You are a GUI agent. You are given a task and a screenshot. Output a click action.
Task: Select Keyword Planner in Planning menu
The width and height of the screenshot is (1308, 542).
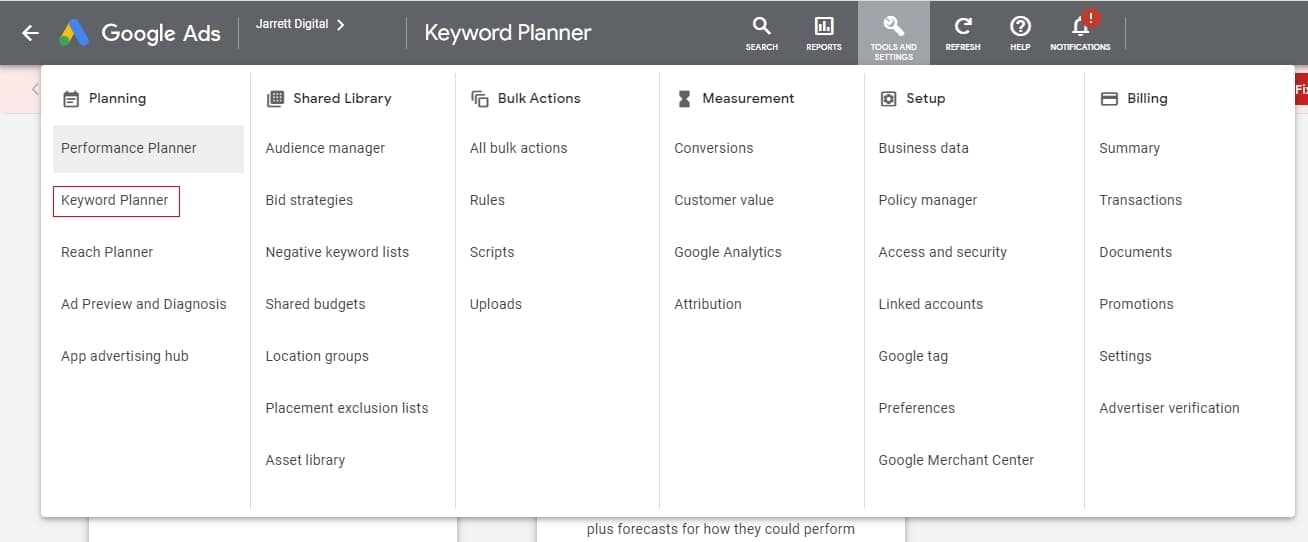coord(115,200)
